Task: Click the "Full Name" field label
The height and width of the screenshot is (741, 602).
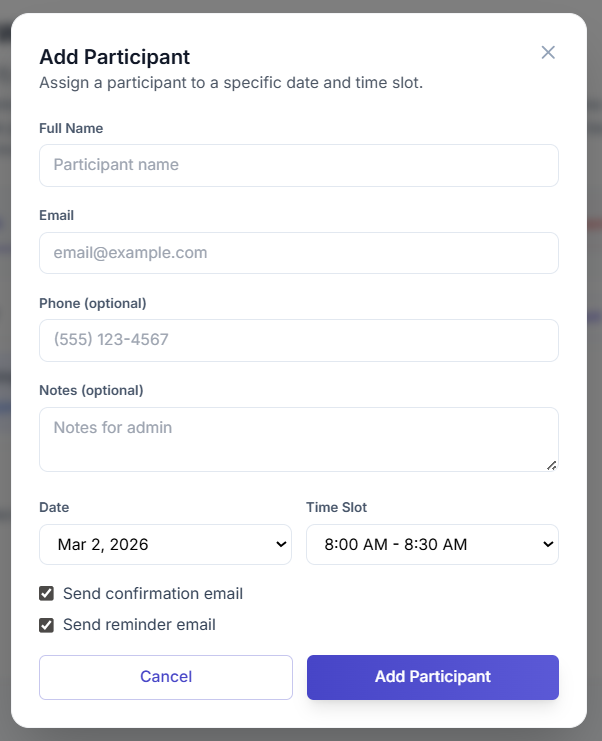Action: (x=71, y=128)
